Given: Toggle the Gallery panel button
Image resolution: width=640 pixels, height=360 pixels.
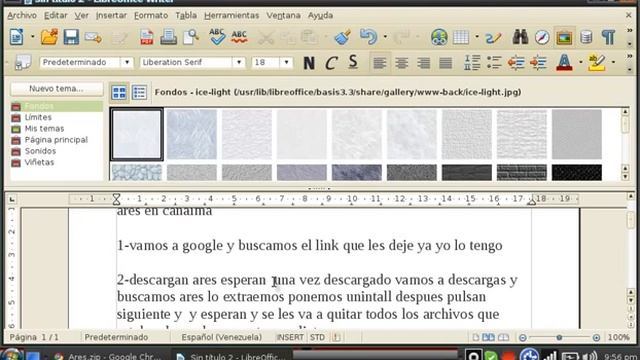Looking at the screenshot, I should [x=564, y=38].
